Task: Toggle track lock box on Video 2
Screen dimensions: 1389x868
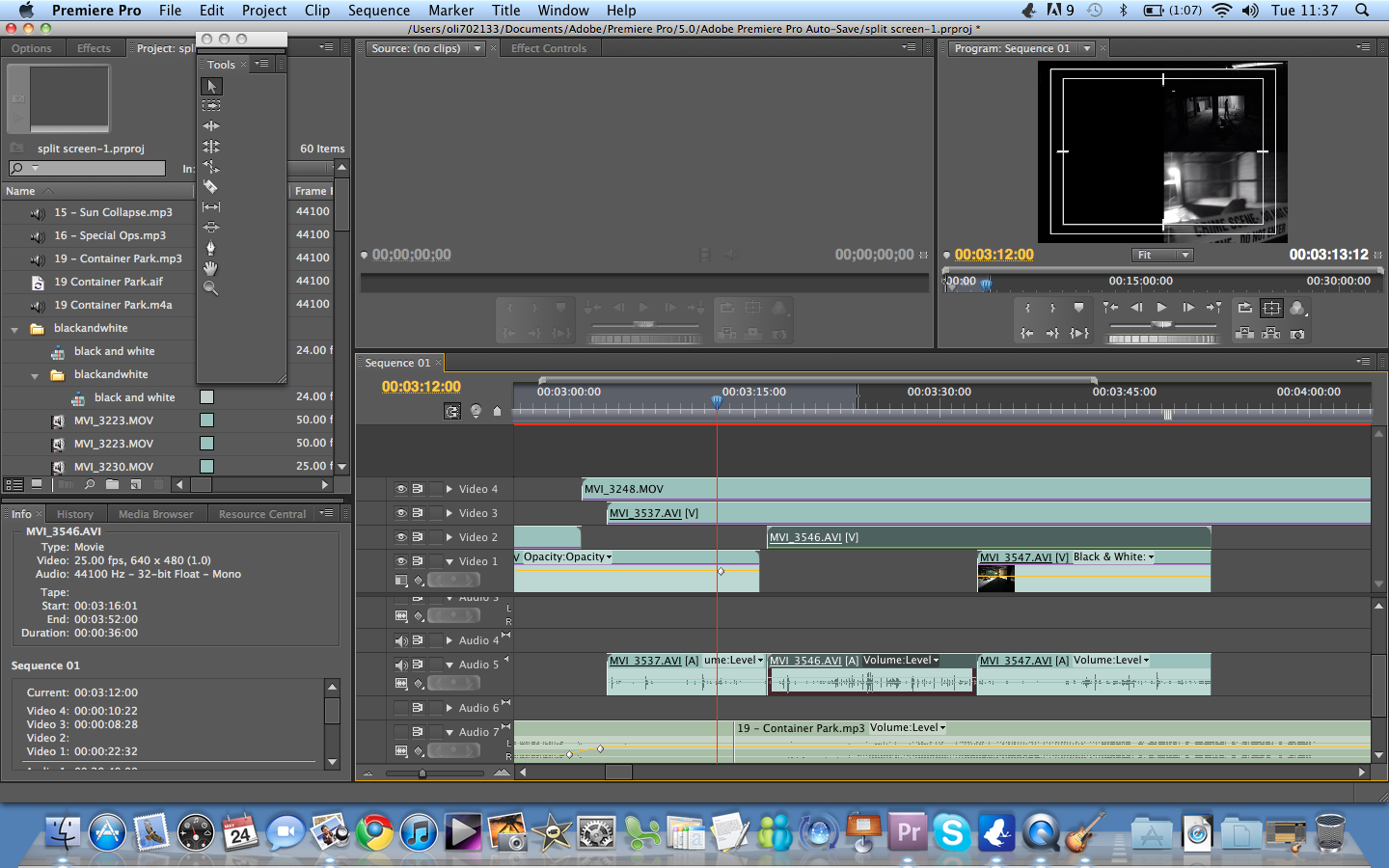Action: (x=435, y=537)
